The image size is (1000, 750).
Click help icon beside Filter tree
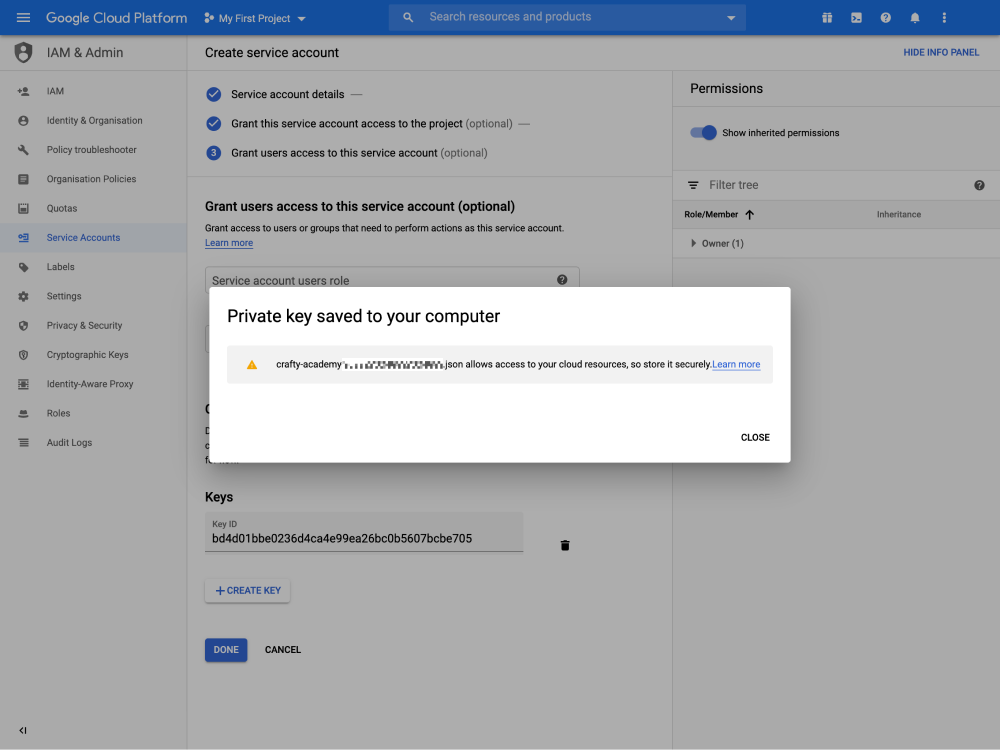coord(979,185)
